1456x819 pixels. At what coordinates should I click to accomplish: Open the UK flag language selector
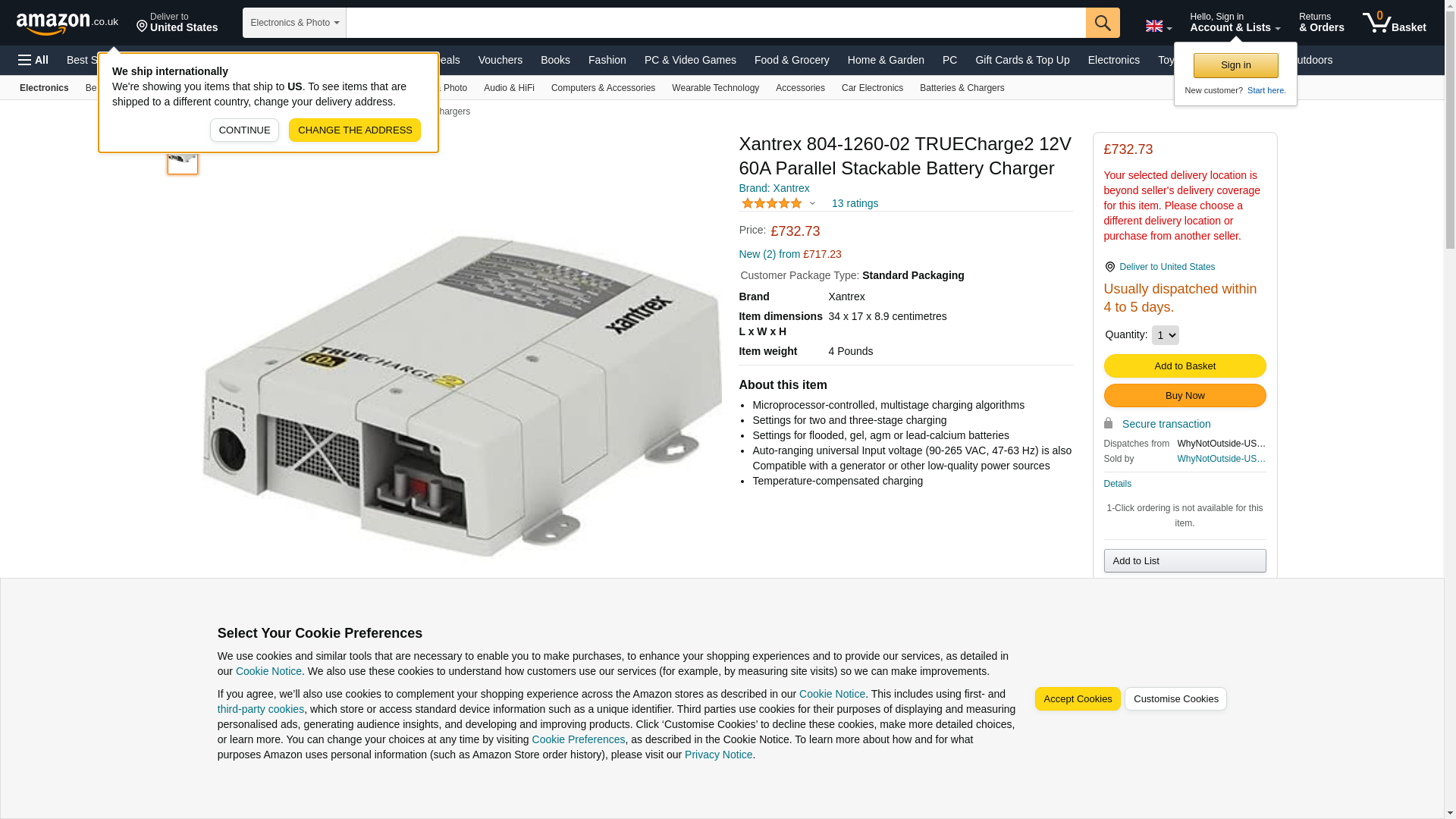pos(1158,26)
